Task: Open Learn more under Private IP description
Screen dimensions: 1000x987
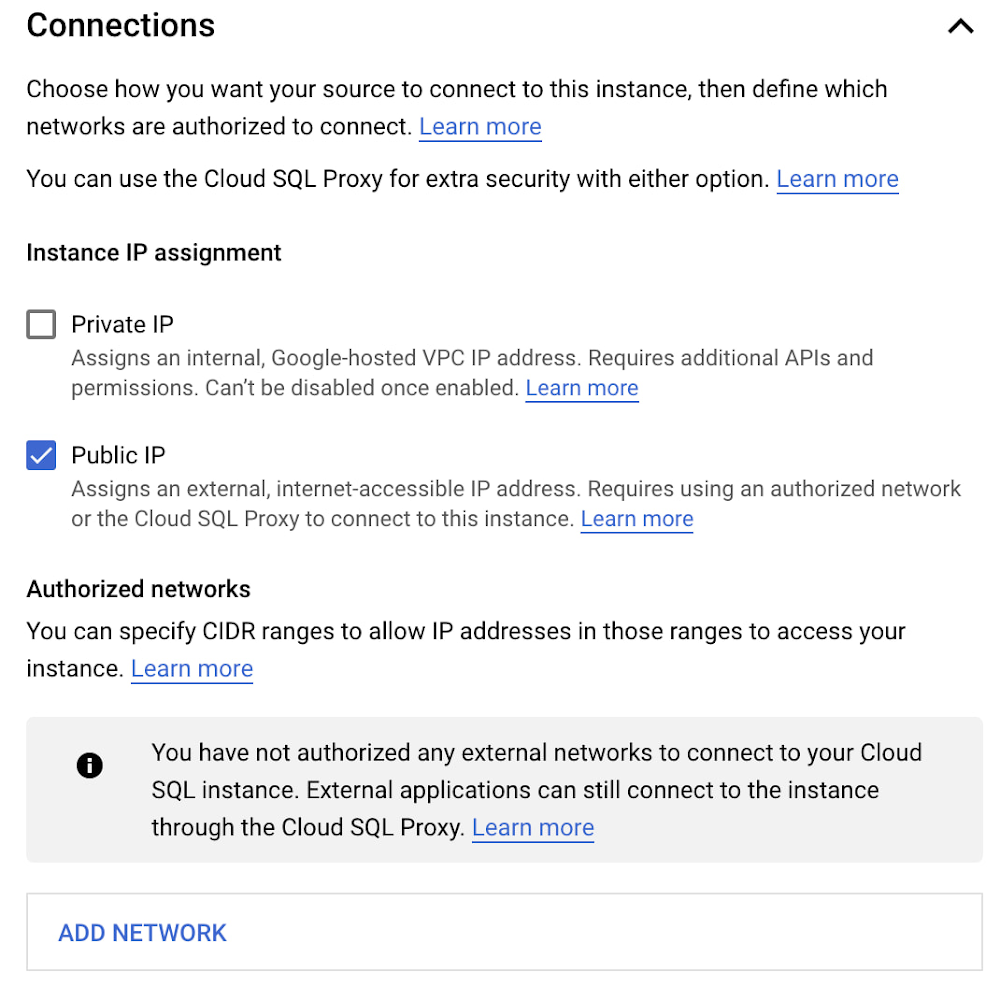Action: pos(582,388)
